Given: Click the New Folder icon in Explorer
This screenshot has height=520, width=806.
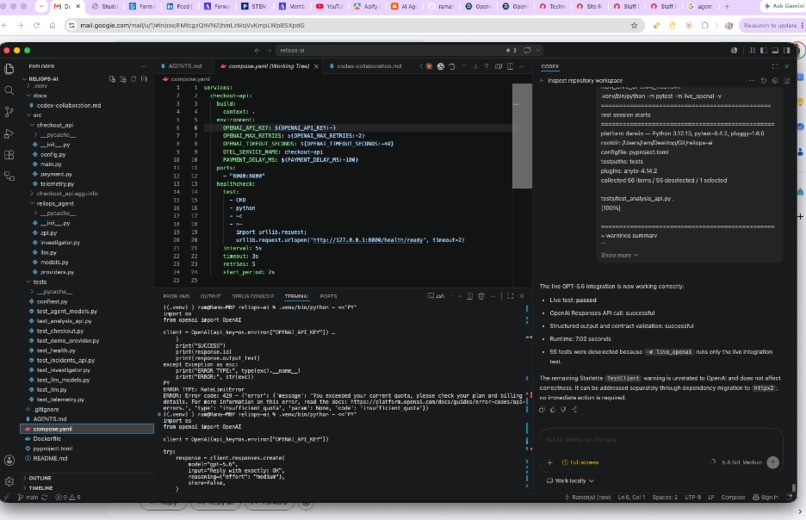Looking at the screenshot, I should click(123, 79).
